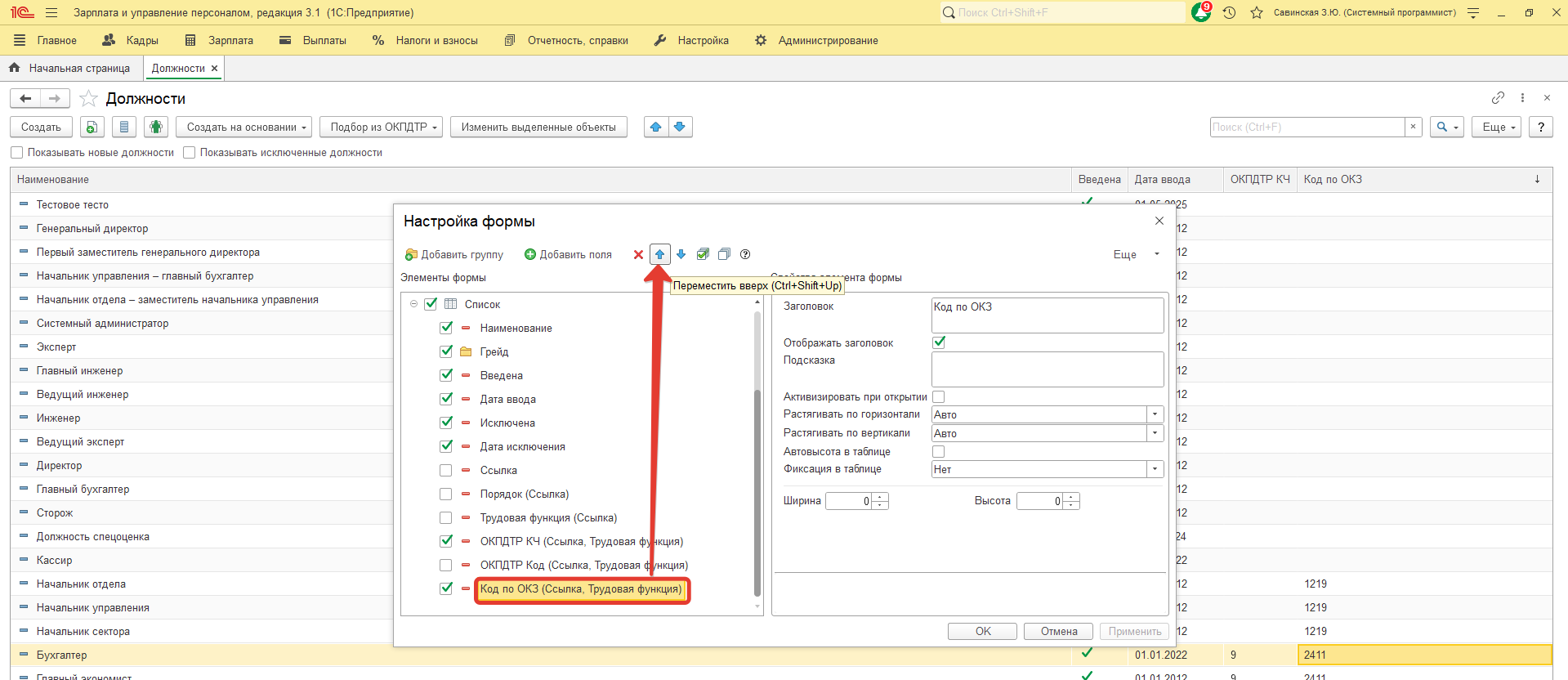The height and width of the screenshot is (680, 1568).
Task: Click the red delete element icon
Action: click(638, 255)
